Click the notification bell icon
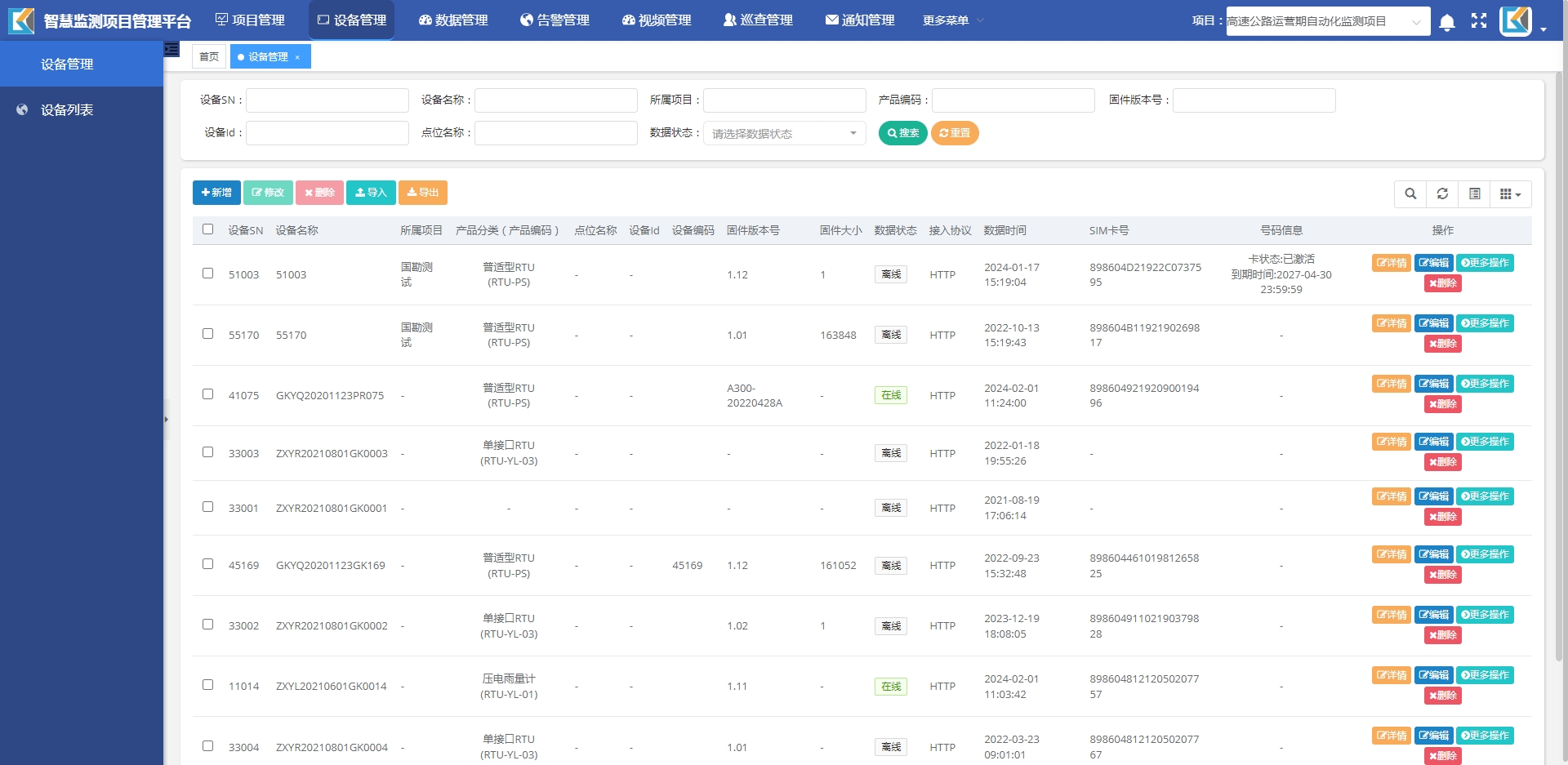1568x765 pixels. (1446, 22)
